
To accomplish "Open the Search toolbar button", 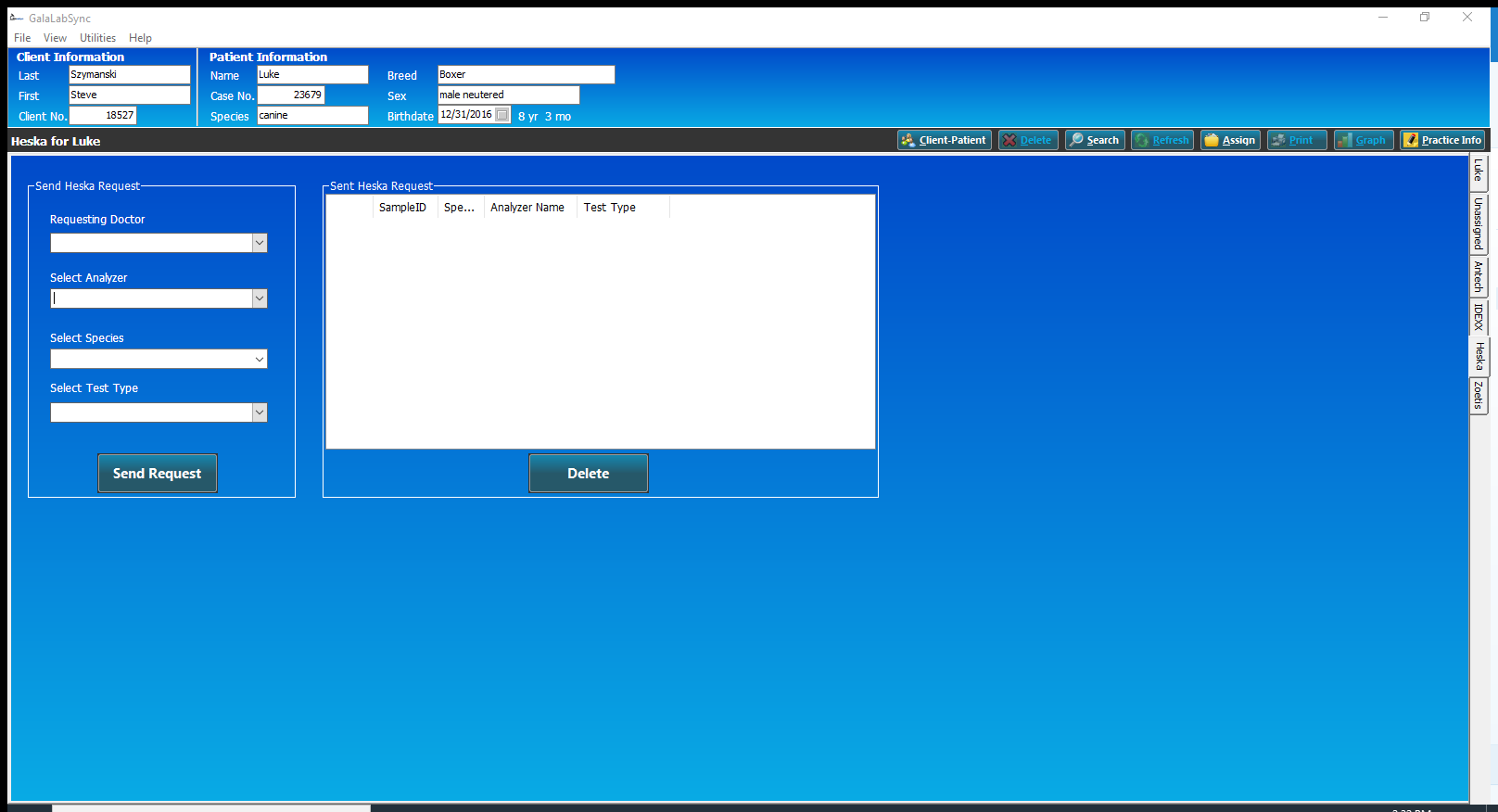I will coord(1095,140).
